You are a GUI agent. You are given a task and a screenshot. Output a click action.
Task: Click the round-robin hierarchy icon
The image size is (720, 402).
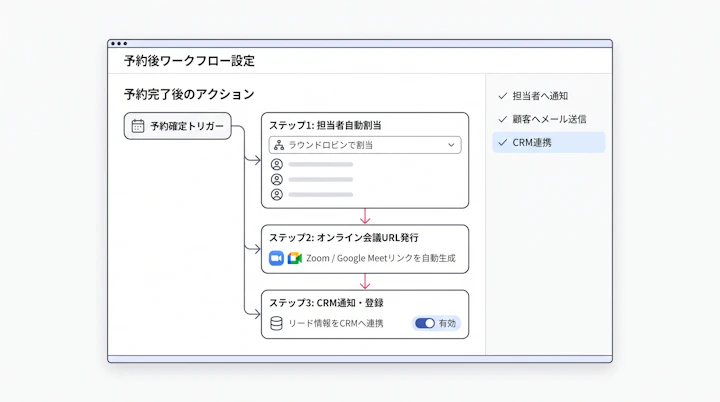(x=279, y=145)
